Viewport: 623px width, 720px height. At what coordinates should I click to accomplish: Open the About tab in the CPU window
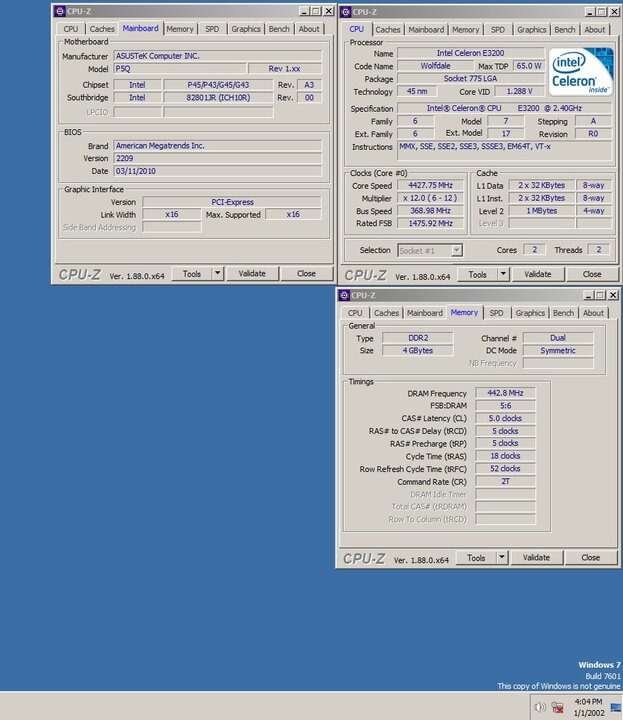pos(595,29)
